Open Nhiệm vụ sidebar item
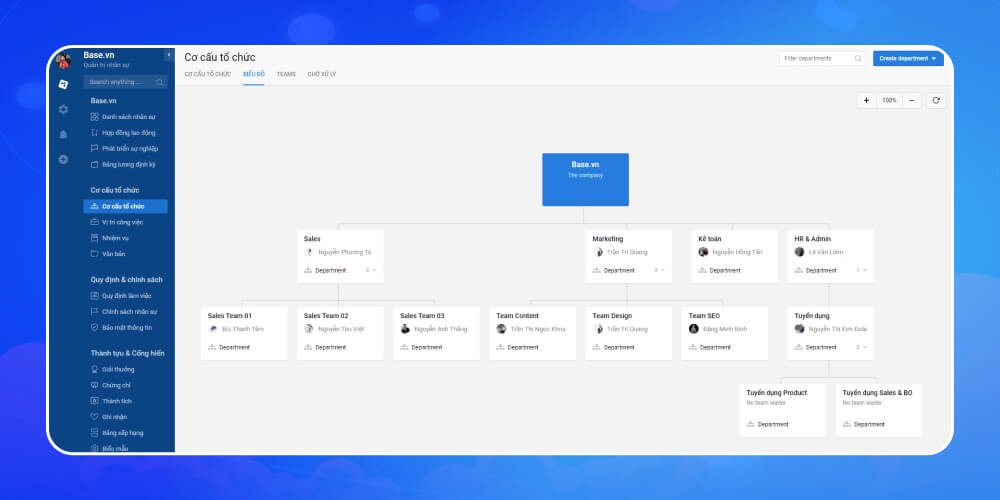The width and height of the screenshot is (1000, 500). pyautogui.click(x=126, y=238)
